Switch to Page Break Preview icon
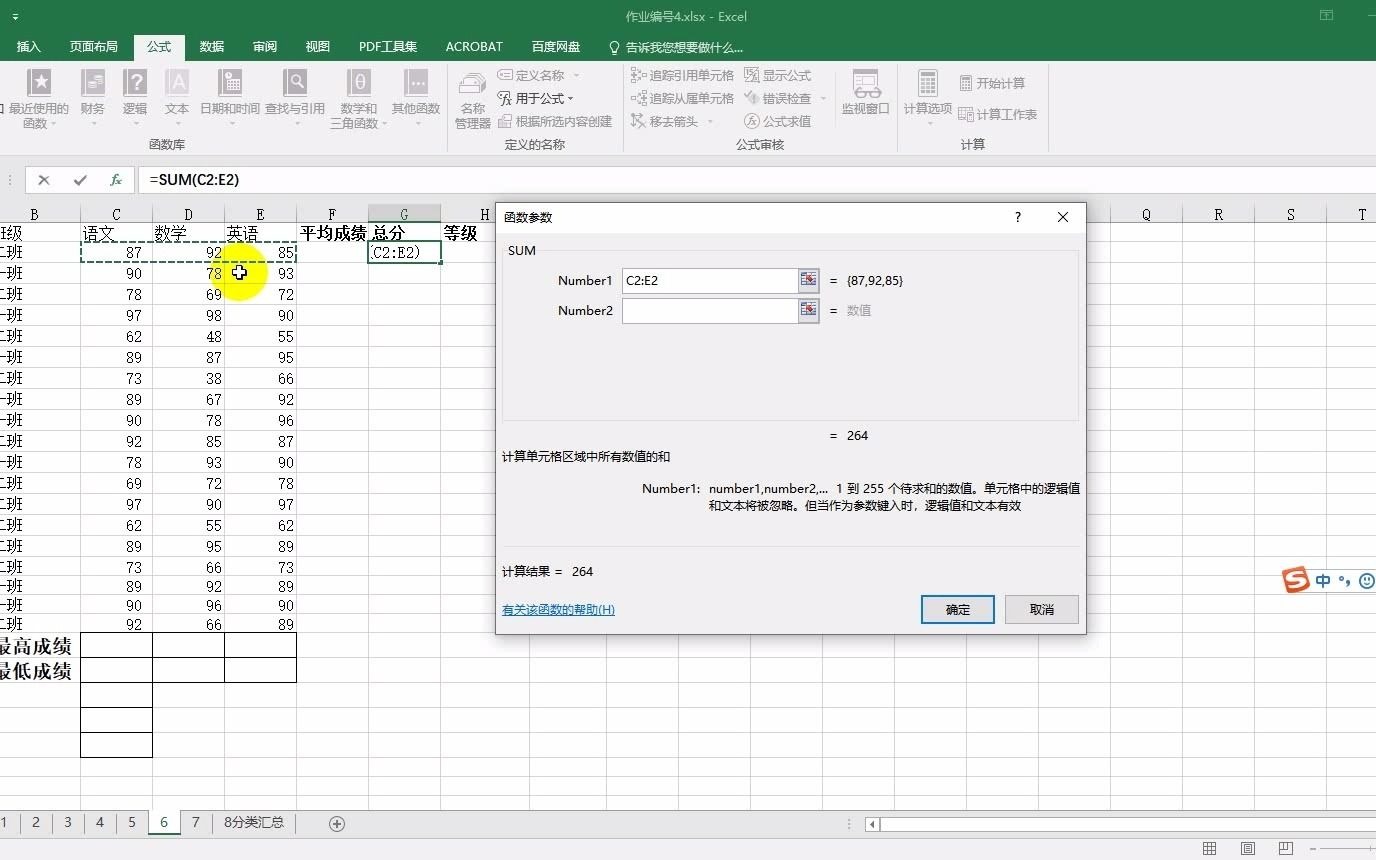The height and width of the screenshot is (860, 1376). pos(1286,849)
